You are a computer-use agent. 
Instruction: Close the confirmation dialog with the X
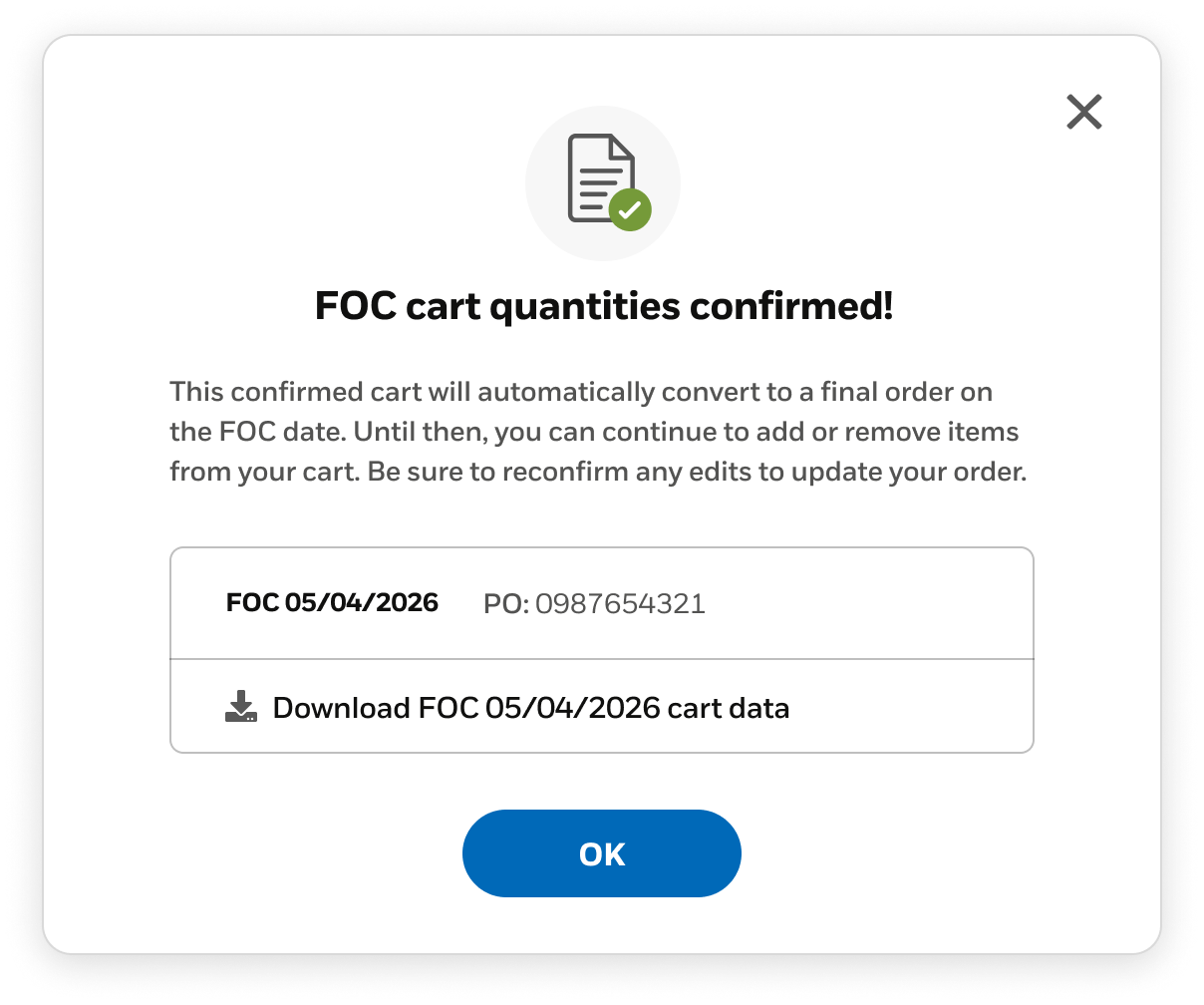1083,113
